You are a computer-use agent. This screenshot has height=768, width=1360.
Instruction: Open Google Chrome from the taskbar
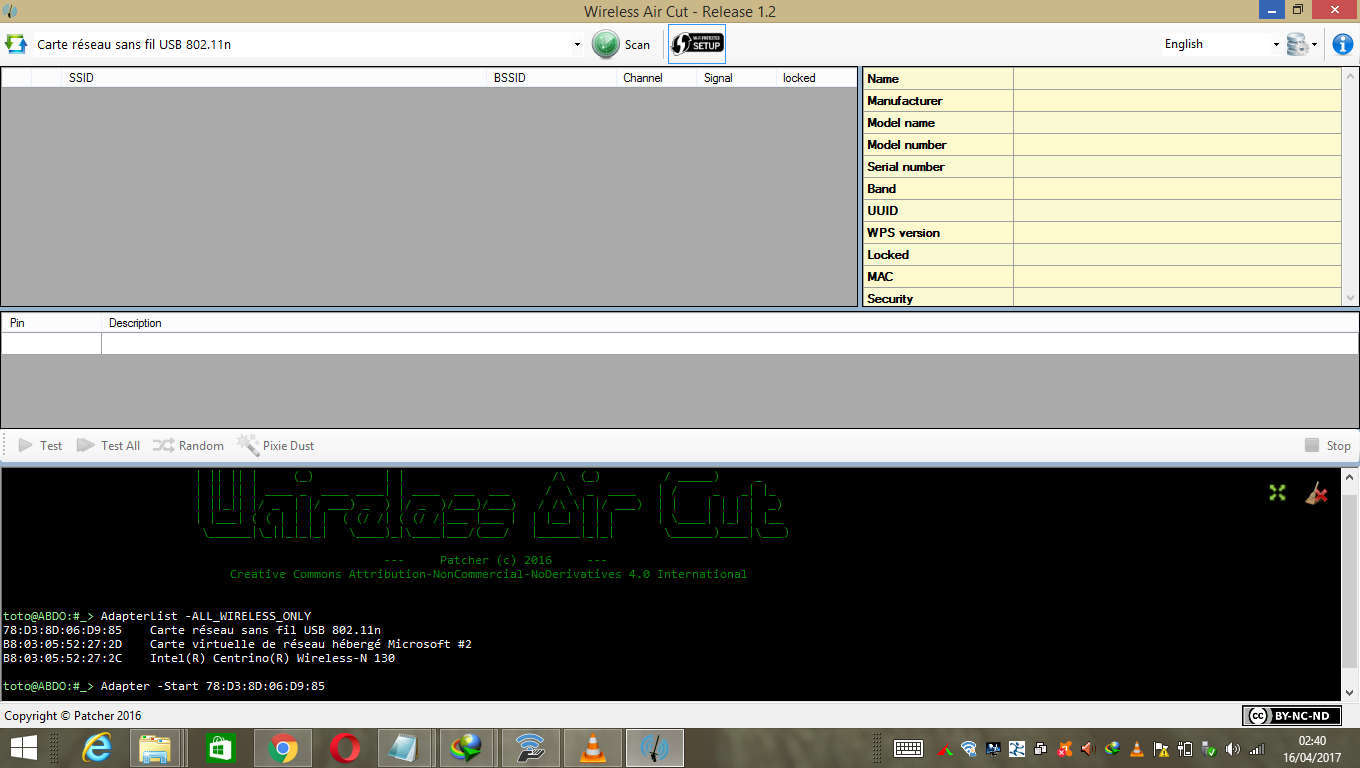click(283, 748)
